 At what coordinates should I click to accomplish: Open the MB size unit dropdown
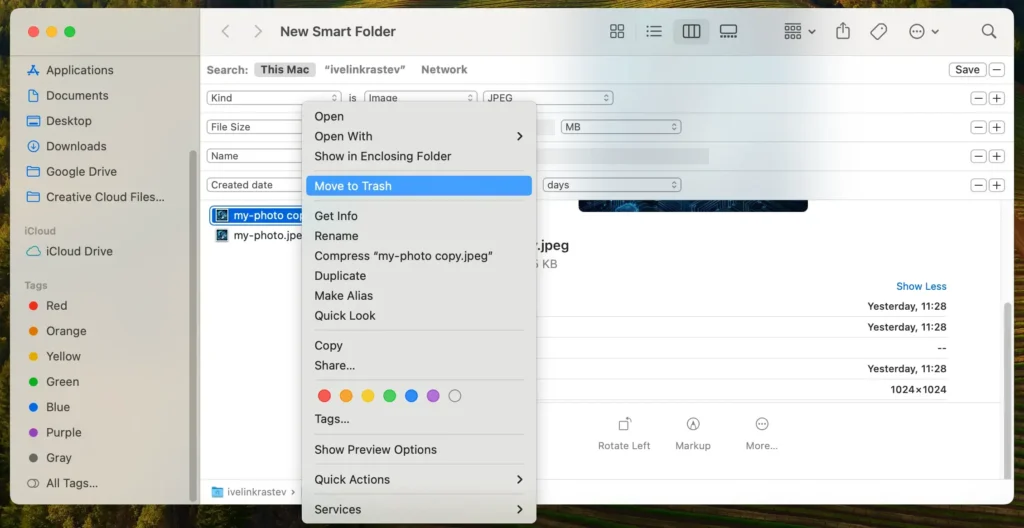[620, 127]
